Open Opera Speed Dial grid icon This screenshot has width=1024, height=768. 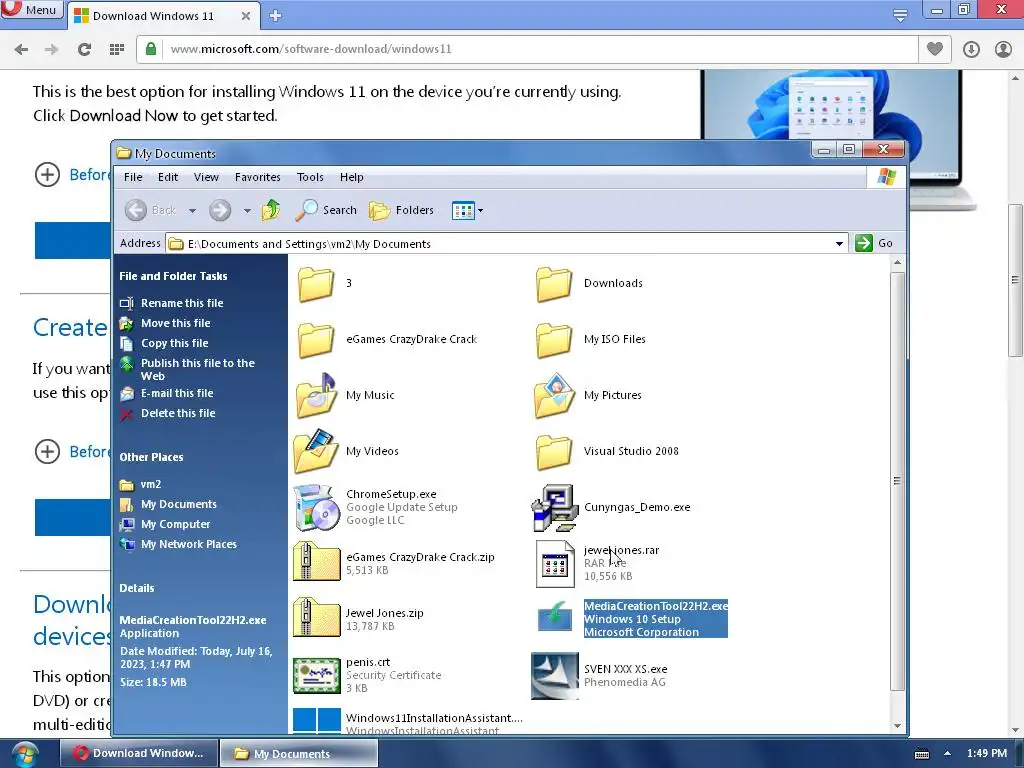117,49
